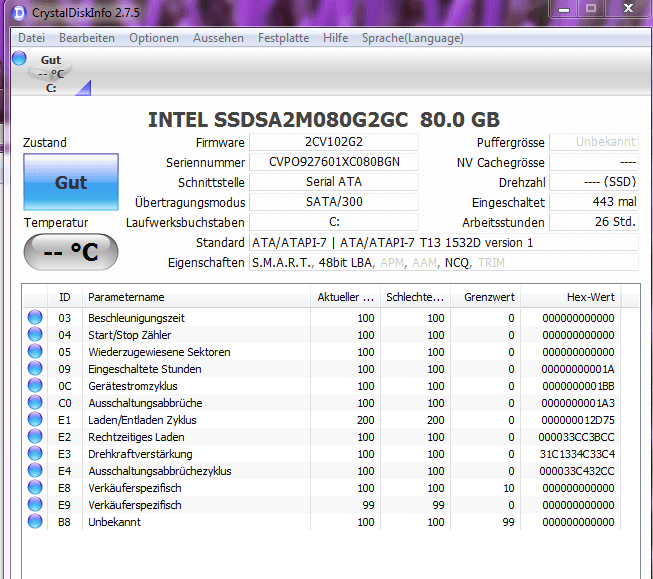Click the Arbeitsstunden field 26 Std.
The width and height of the screenshot is (653, 579).
pos(594,222)
